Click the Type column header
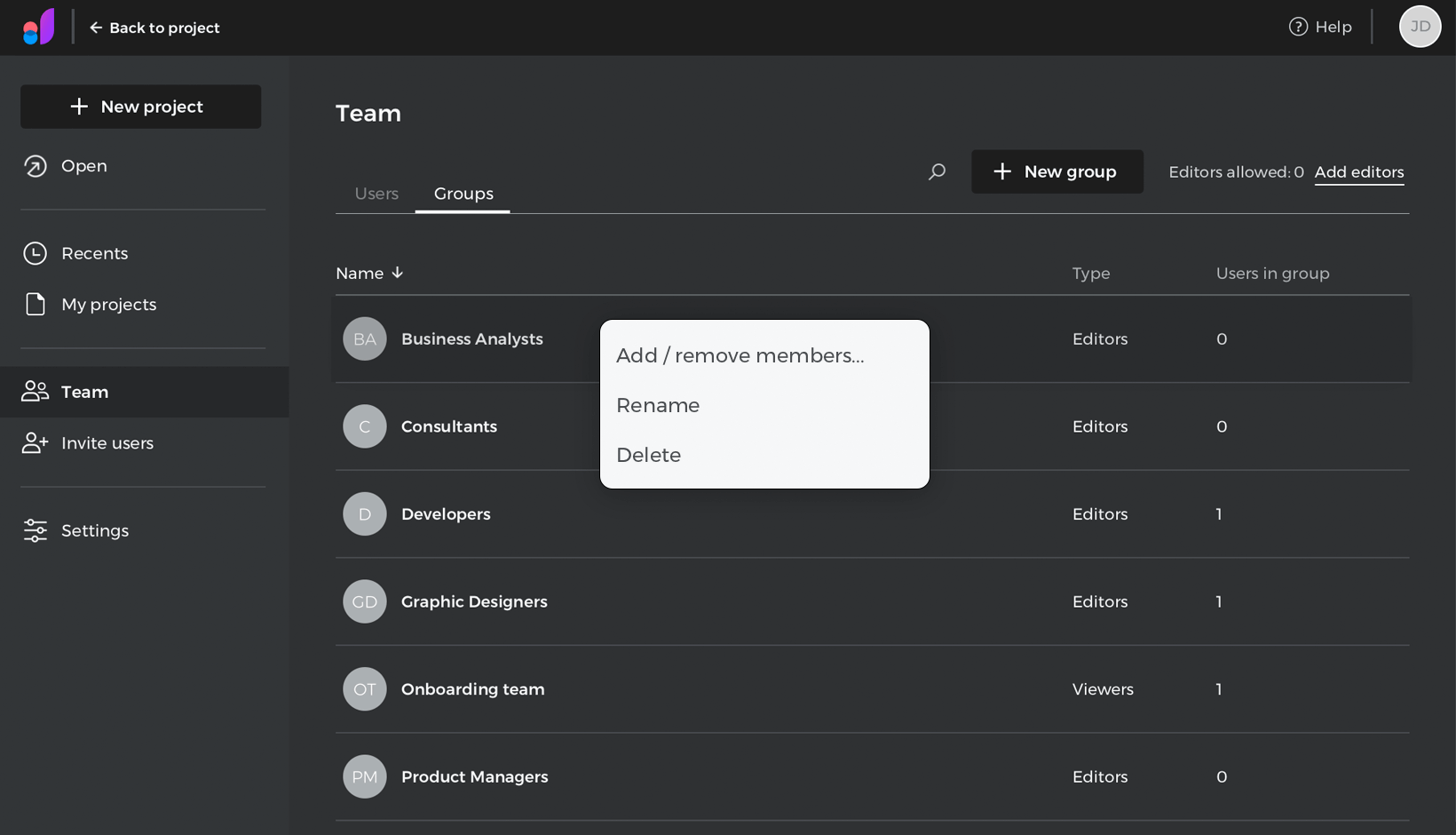1456x835 pixels. point(1091,273)
